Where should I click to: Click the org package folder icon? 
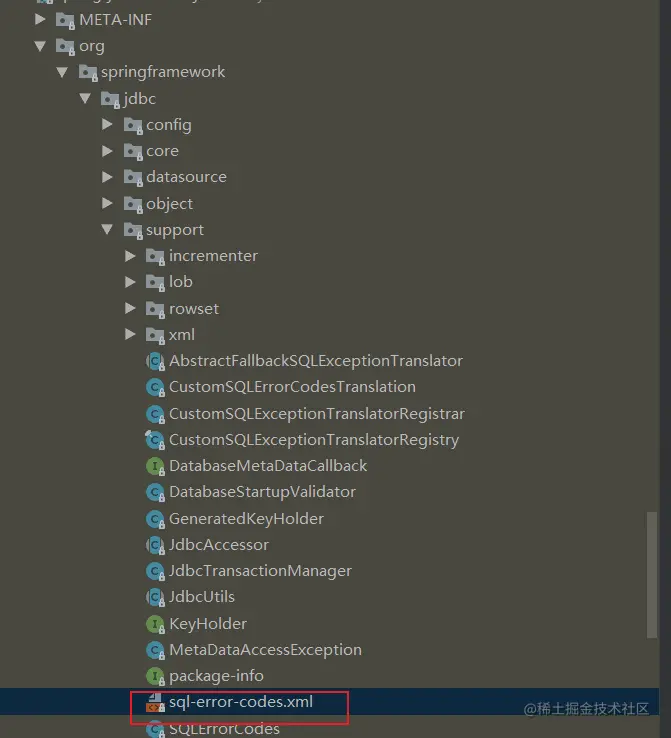65,47
